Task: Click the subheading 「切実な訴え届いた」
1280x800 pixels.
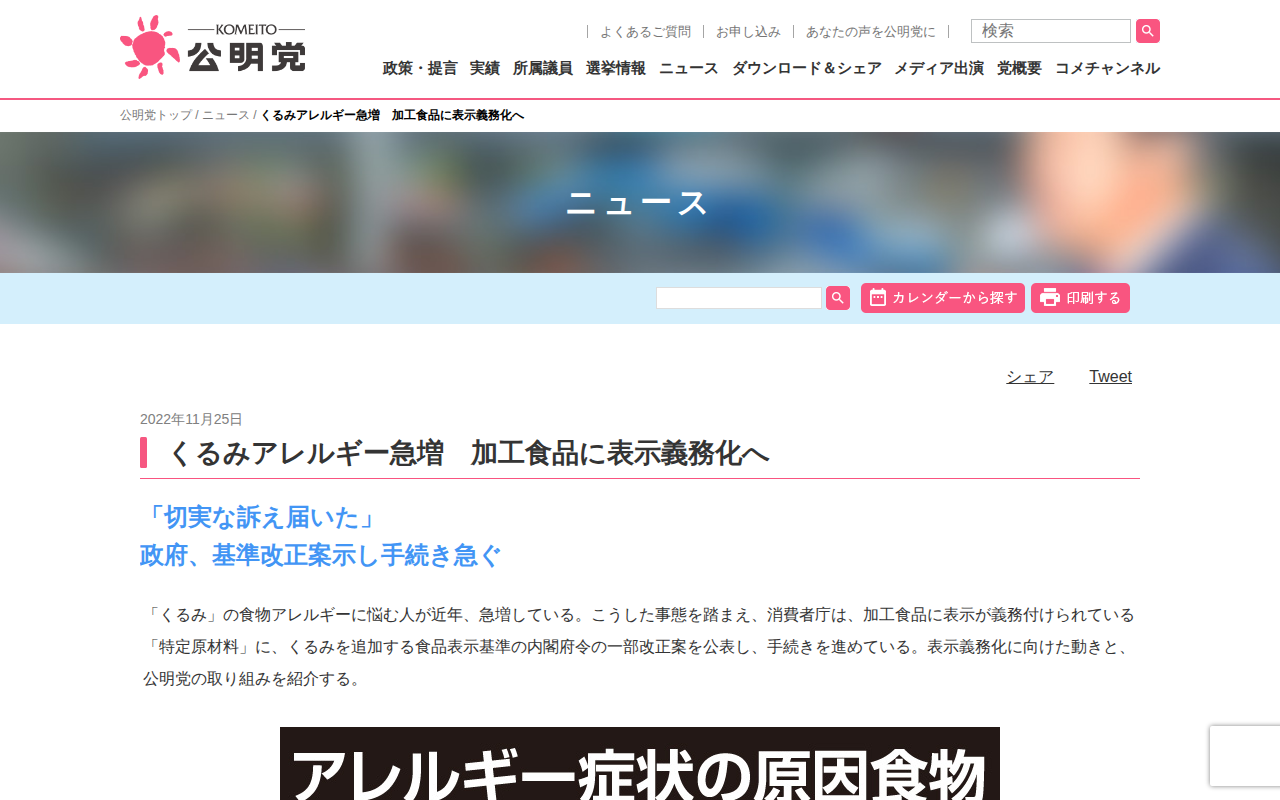Action: [x=260, y=517]
